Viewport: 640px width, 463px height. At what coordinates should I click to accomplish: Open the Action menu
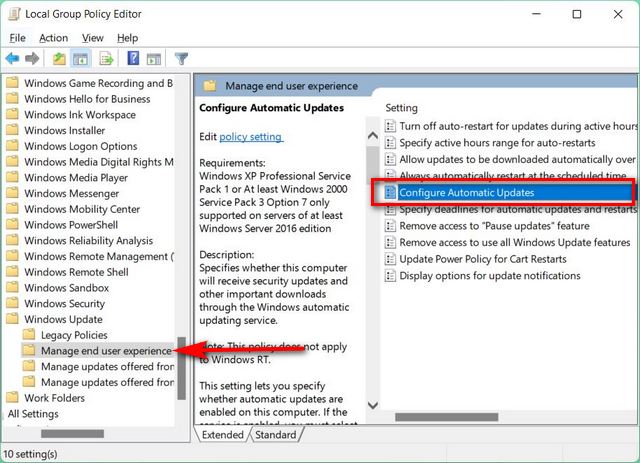click(53, 38)
